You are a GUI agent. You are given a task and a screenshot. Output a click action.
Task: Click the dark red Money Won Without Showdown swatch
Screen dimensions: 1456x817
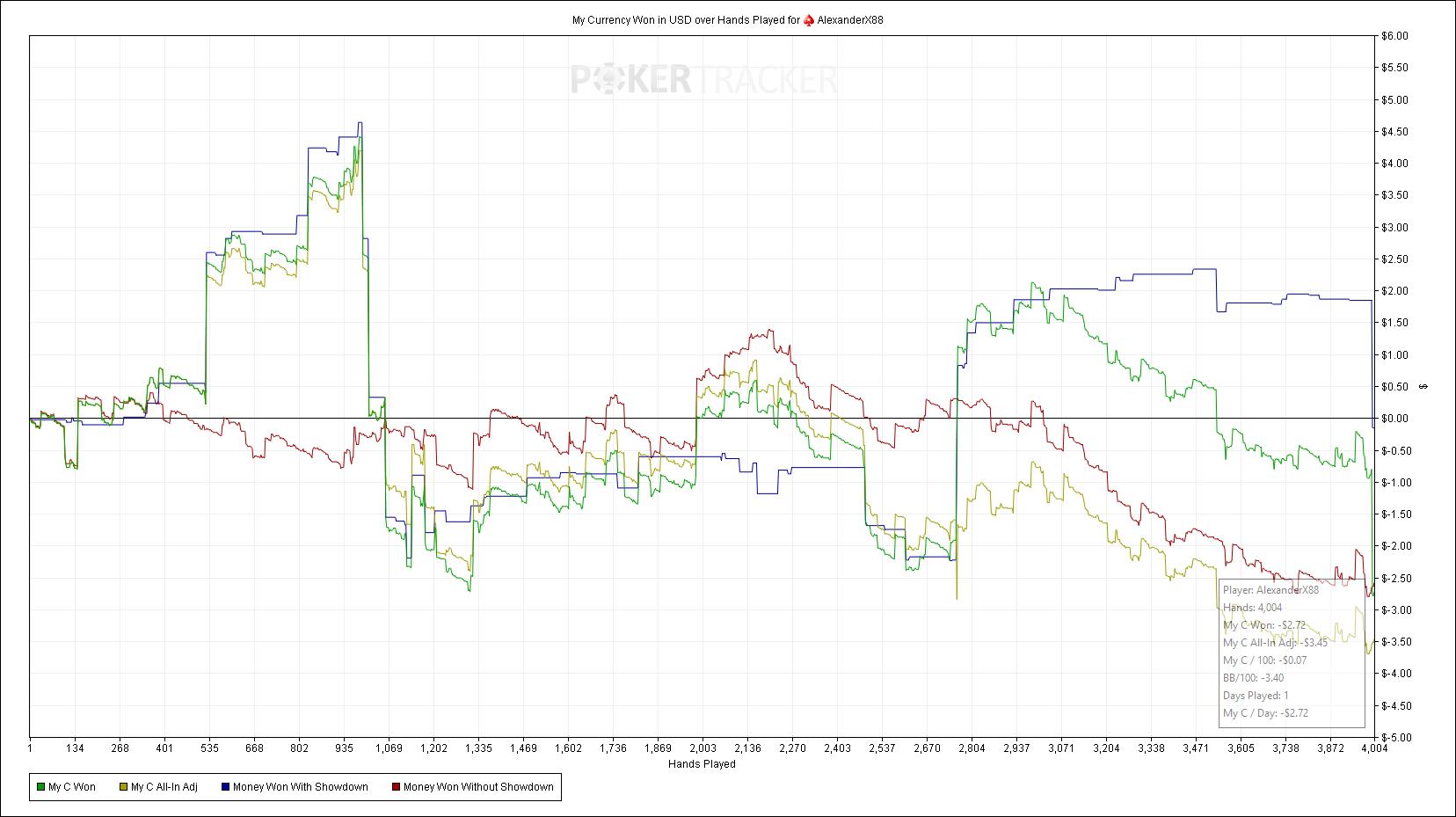coord(396,787)
